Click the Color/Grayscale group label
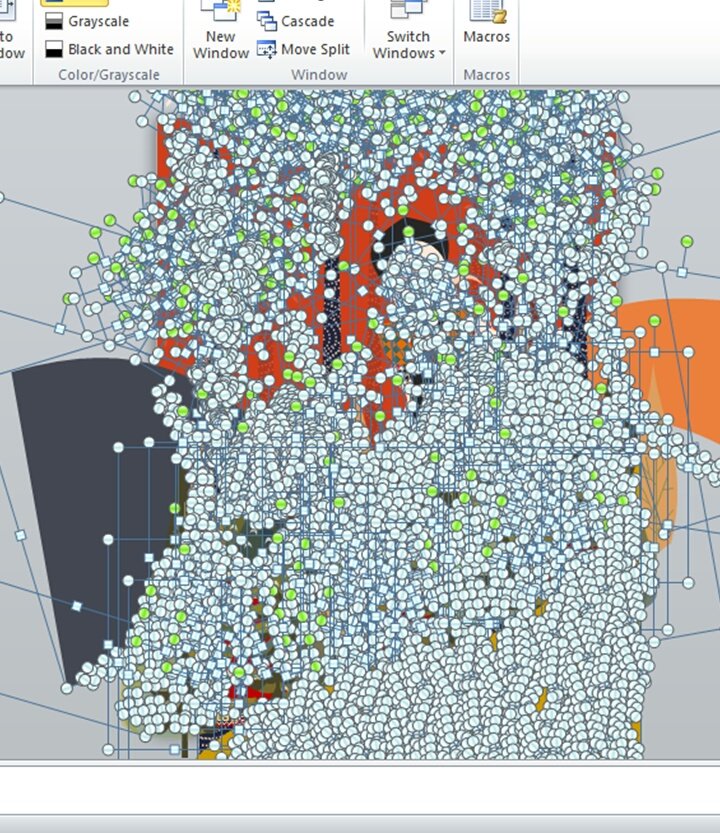This screenshot has width=720, height=833. point(109,75)
